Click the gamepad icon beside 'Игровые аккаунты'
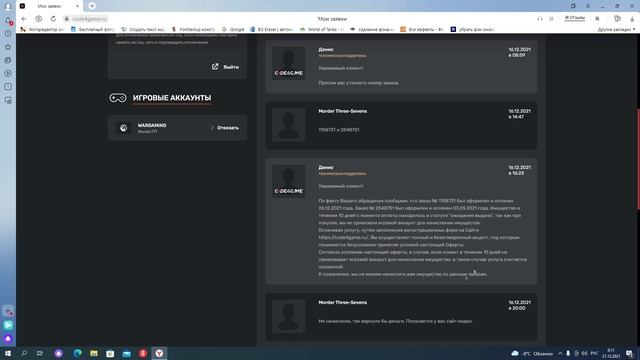 pyautogui.click(x=118, y=98)
